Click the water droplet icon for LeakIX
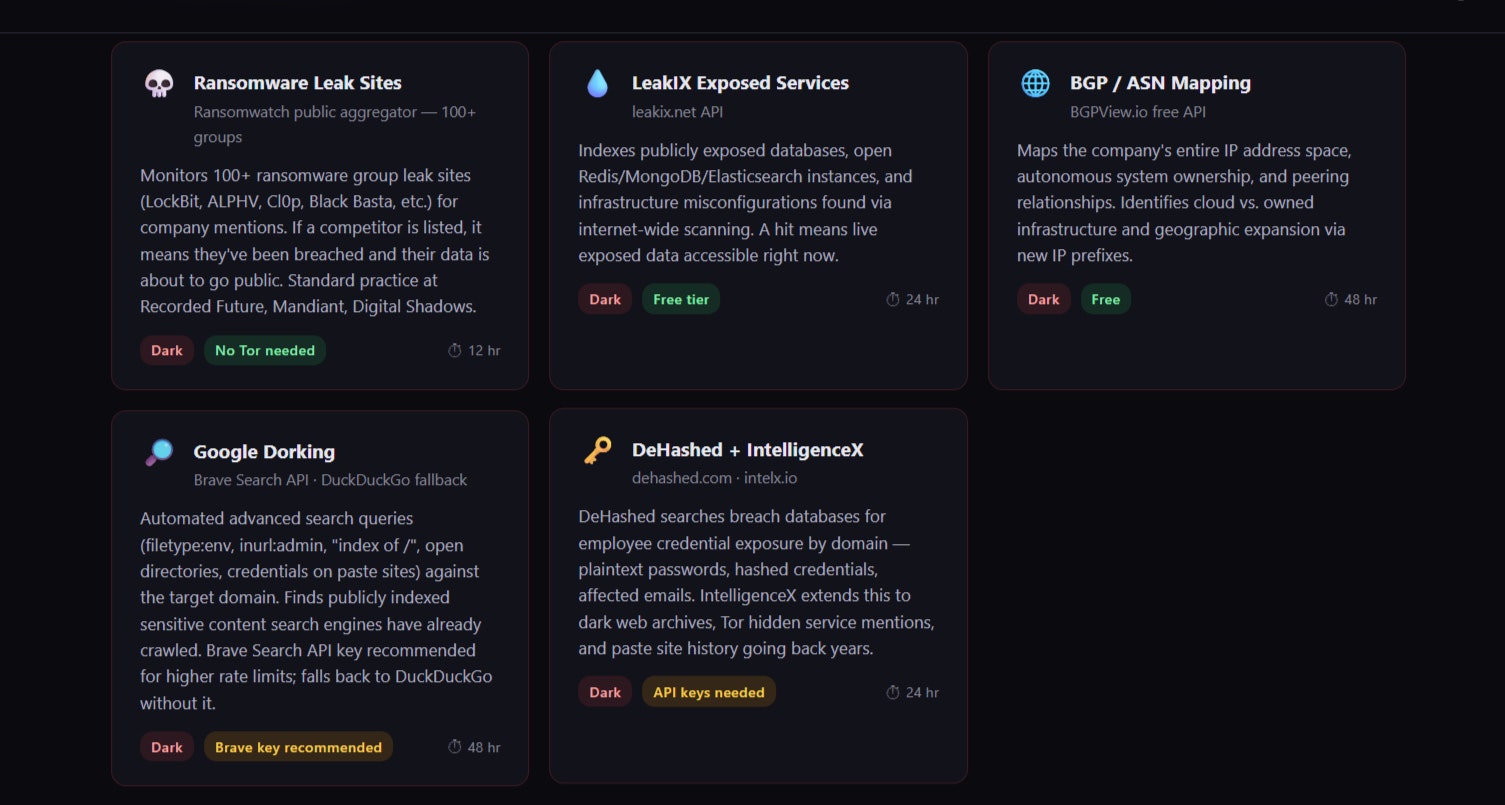The image size is (1505, 805). [597, 84]
